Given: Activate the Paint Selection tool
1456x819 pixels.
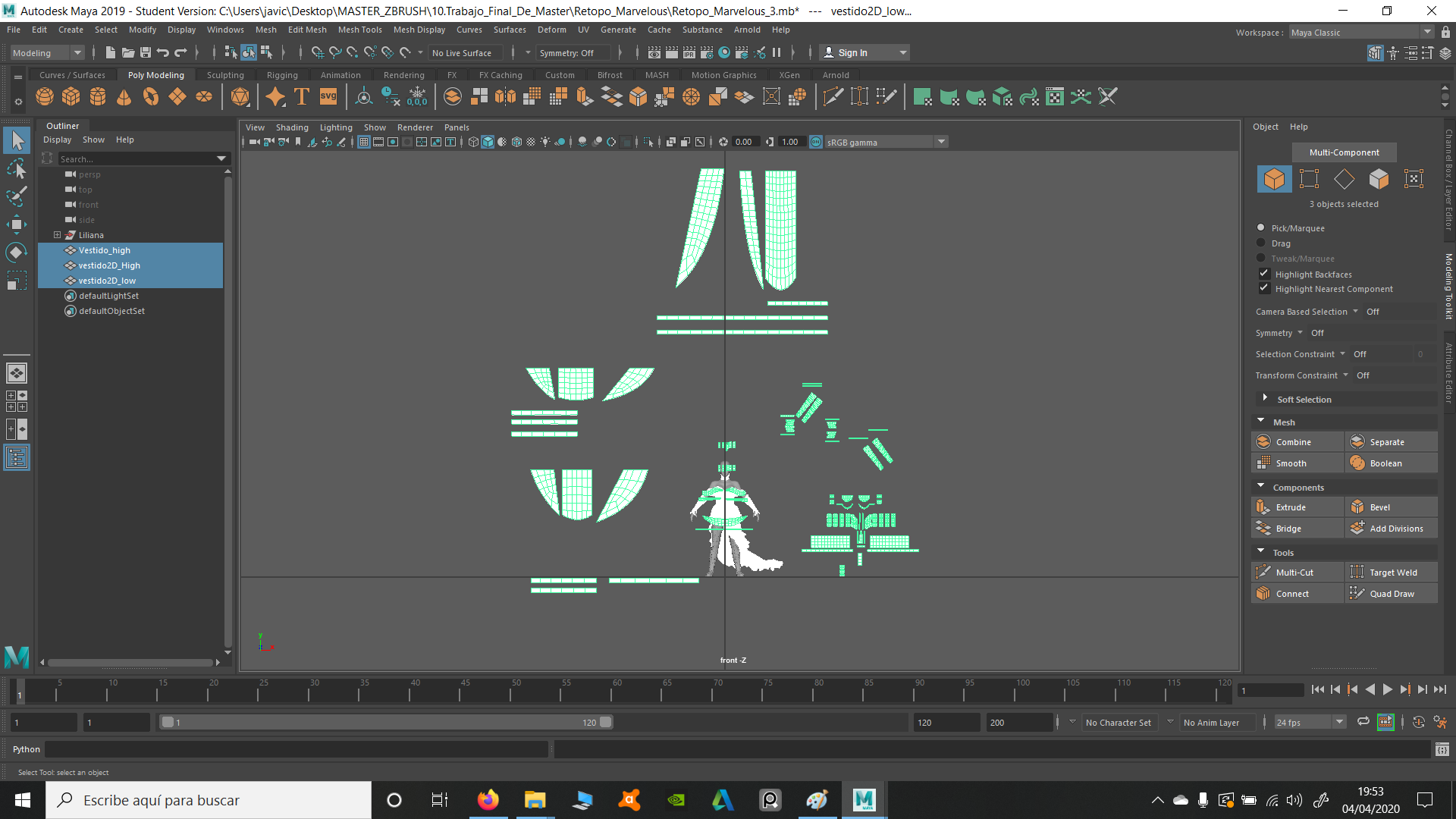Looking at the screenshot, I should [17, 196].
